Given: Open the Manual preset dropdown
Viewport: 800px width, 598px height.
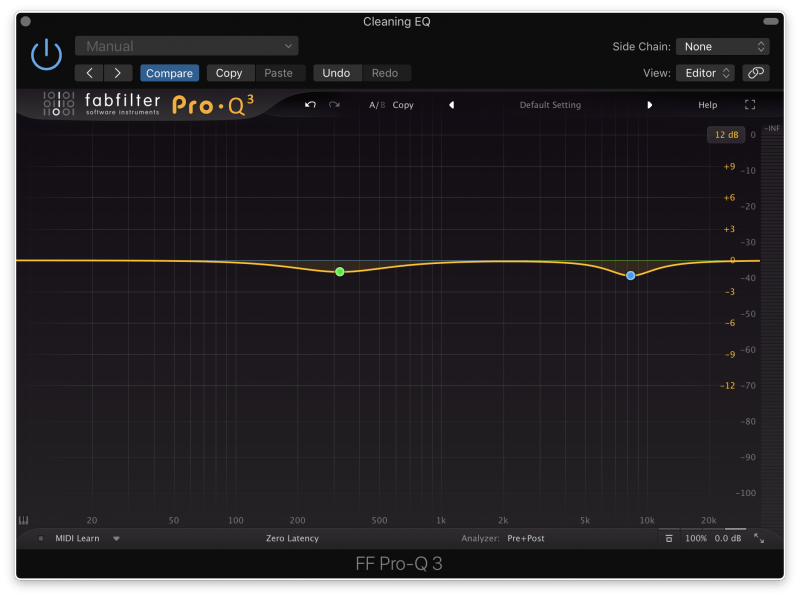Looking at the screenshot, I should (x=187, y=46).
